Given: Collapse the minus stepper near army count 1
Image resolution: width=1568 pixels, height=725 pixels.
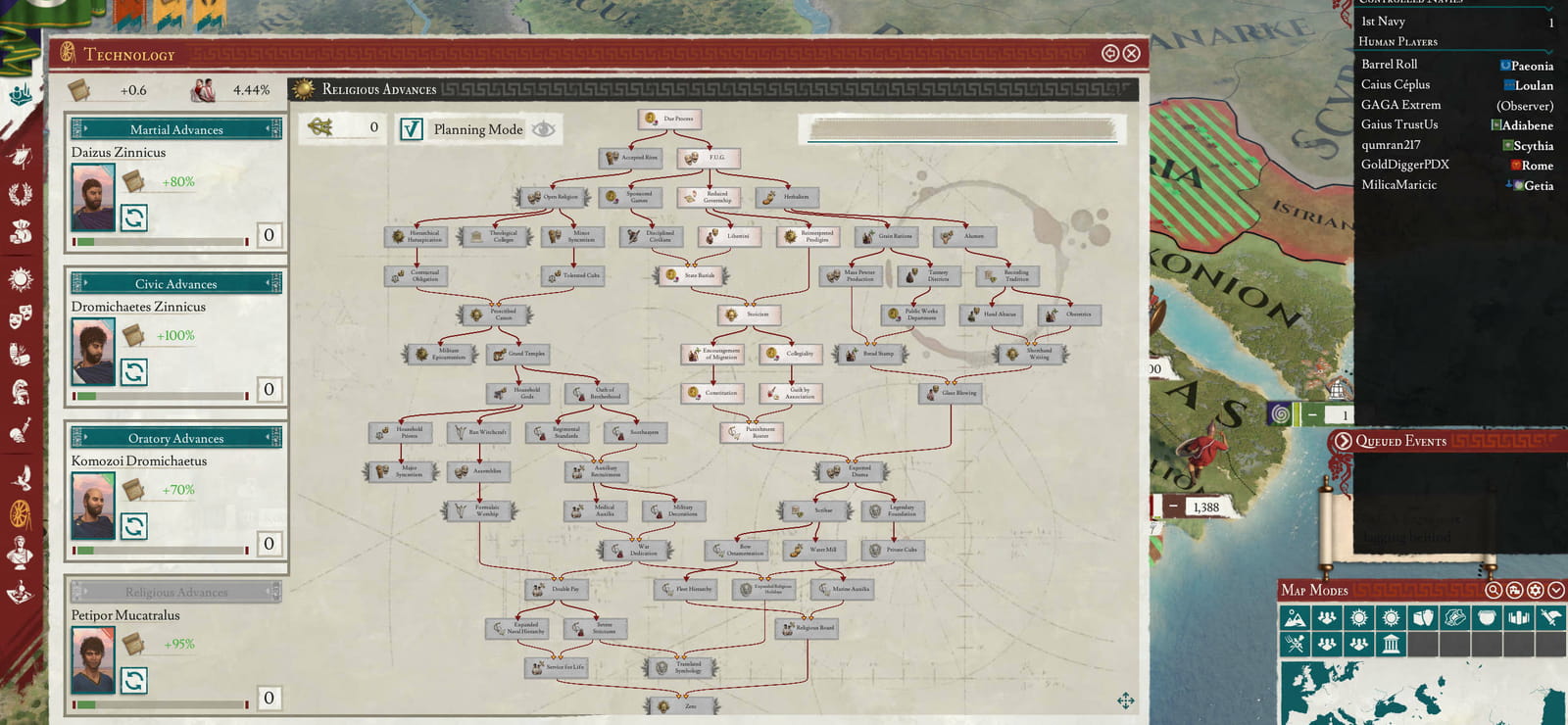Looking at the screenshot, I should tap(1312, 414).
